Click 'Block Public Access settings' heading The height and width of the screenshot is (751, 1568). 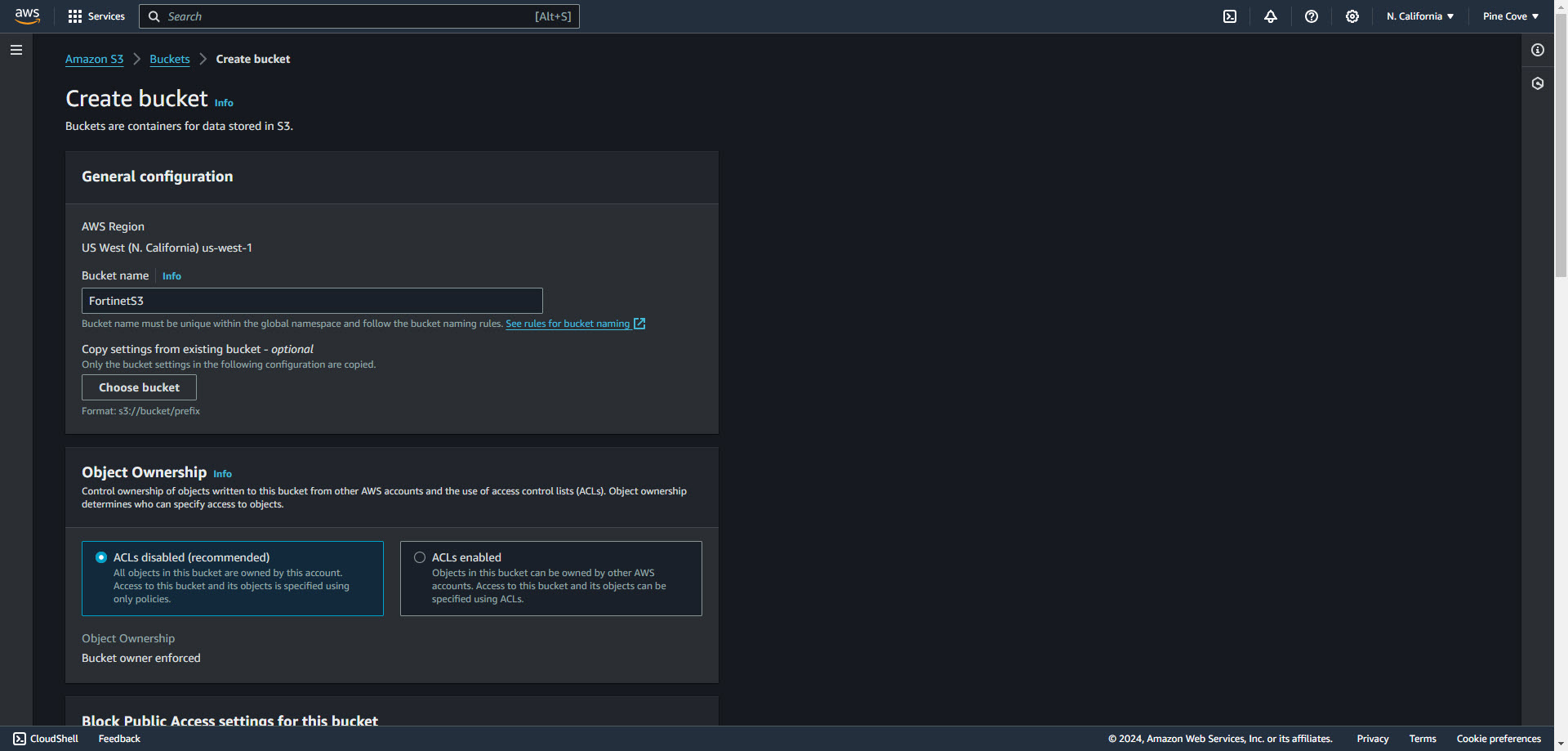tap(229, 720)
